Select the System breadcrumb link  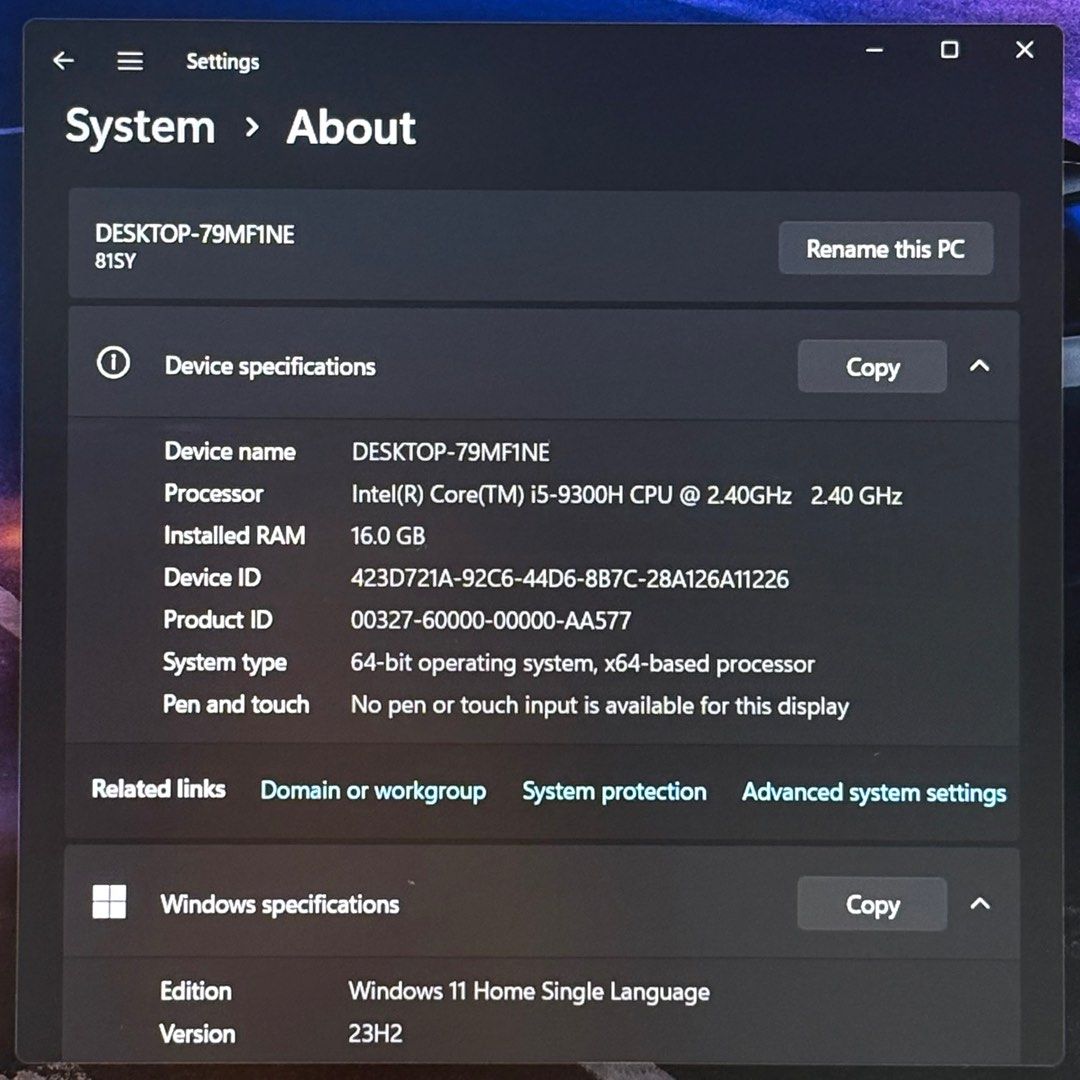[140, 127]
